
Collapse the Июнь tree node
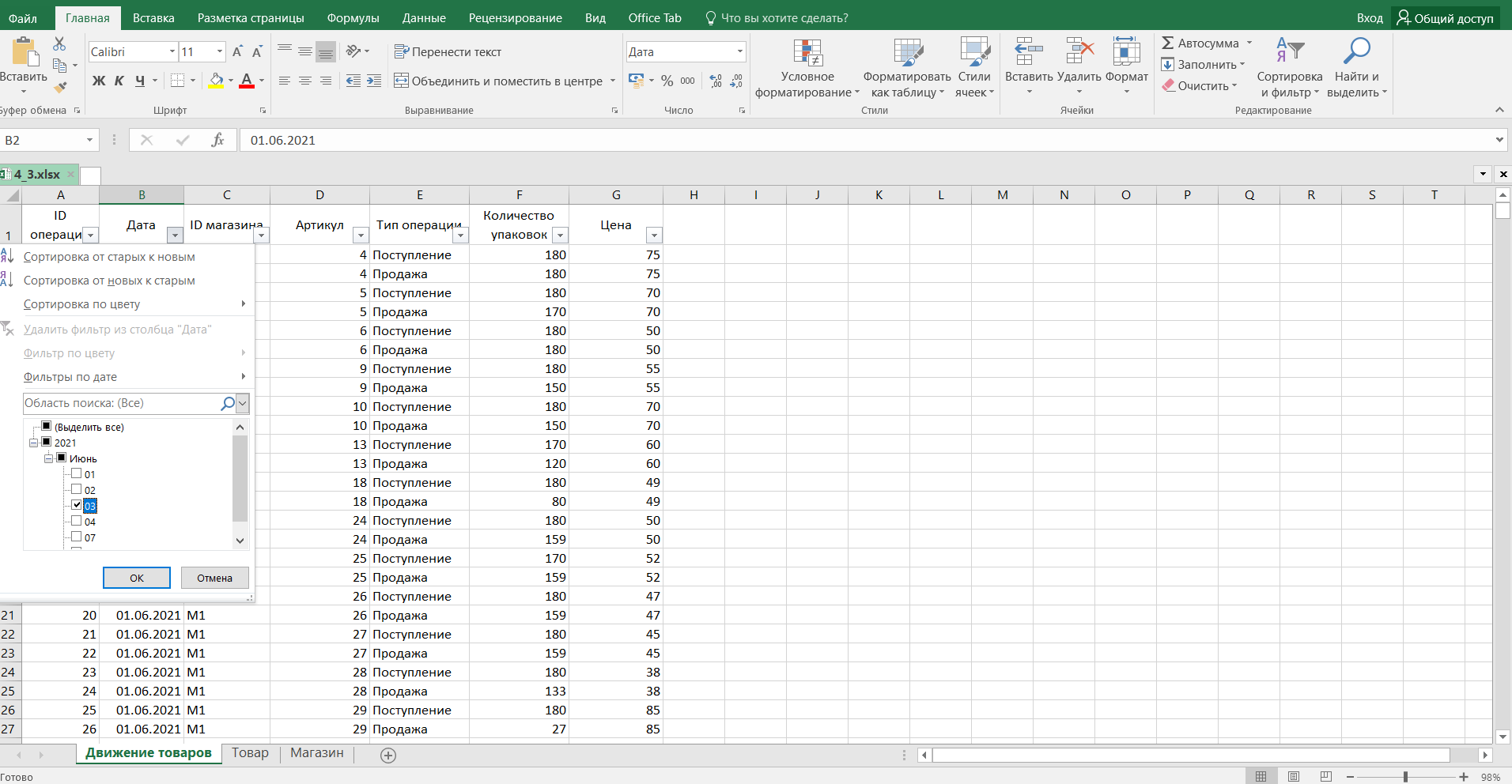click(48, 459)
